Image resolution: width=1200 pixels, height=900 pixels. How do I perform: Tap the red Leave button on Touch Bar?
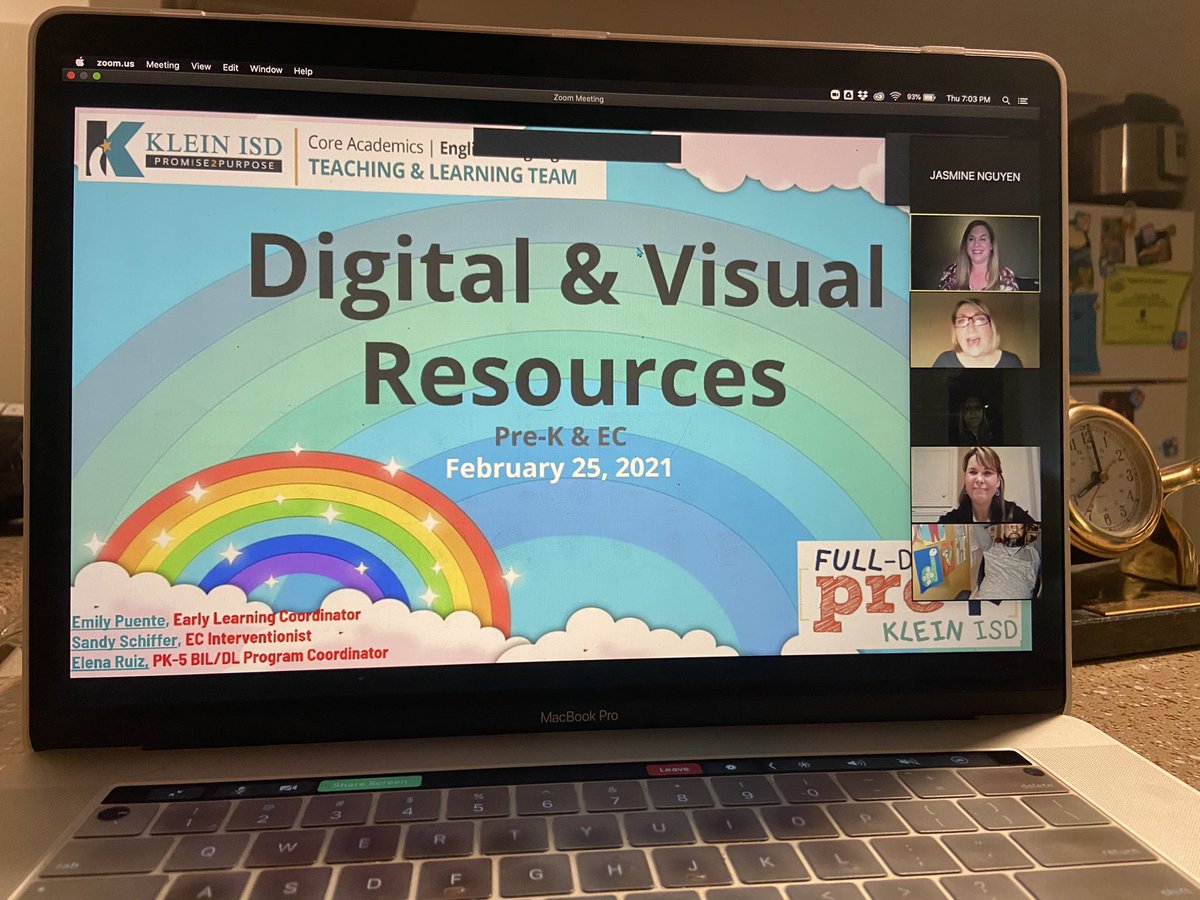click(674, 769)
